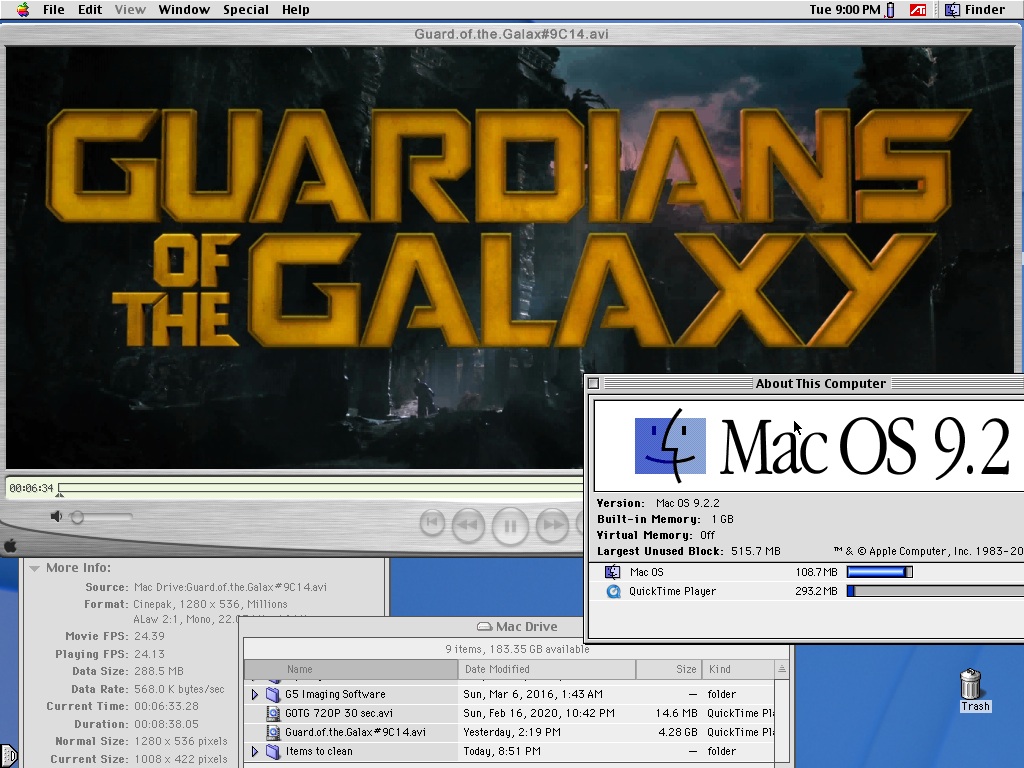1024x768 pixels.
Task: Click the Guard.of.the.Galax#9C14.avi title bar
Action: 511,34
